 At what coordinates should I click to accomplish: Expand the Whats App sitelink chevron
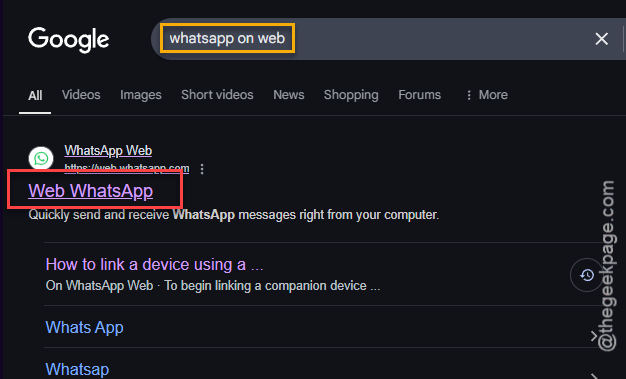[593, 336]
